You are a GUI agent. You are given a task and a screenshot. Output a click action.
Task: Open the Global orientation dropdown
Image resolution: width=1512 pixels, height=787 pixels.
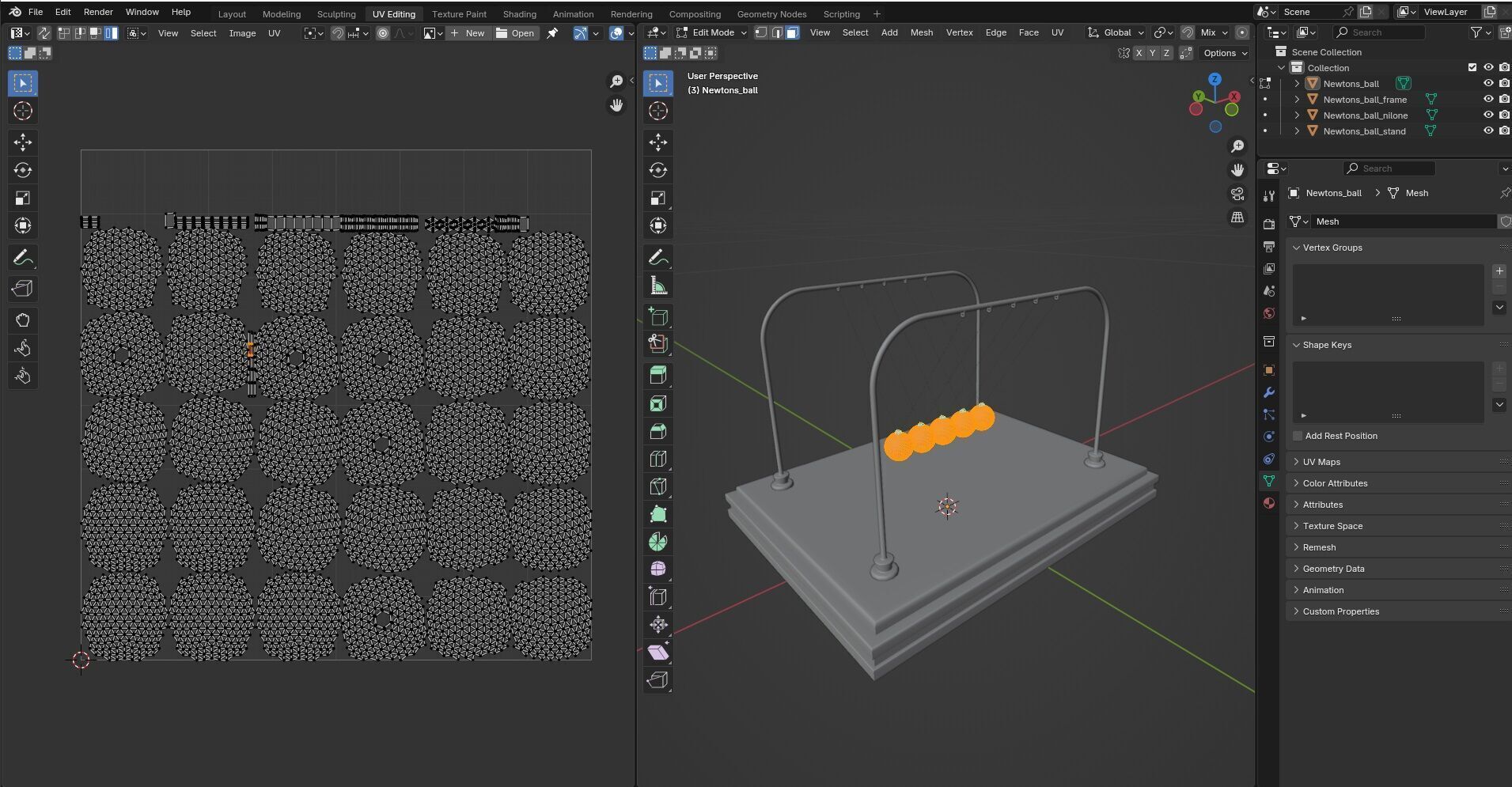pos(1116,32)
